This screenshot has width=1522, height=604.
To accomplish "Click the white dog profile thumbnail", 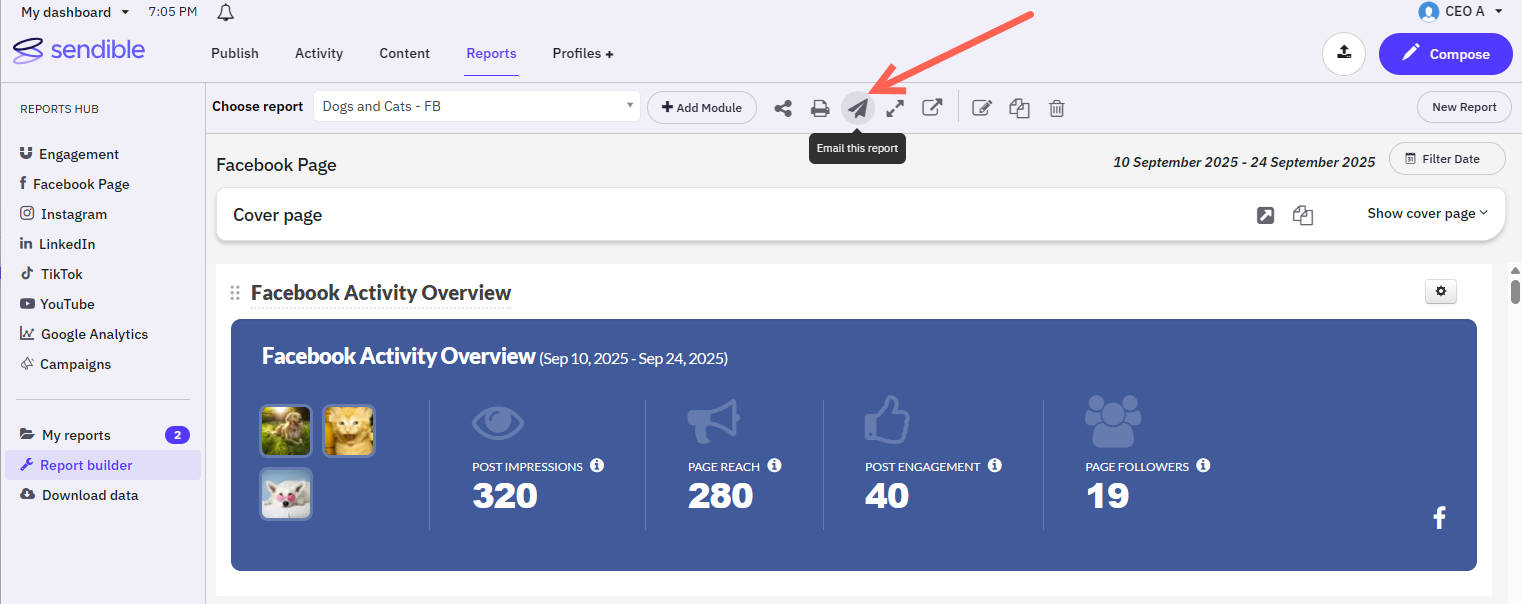I will coord(286,494).
